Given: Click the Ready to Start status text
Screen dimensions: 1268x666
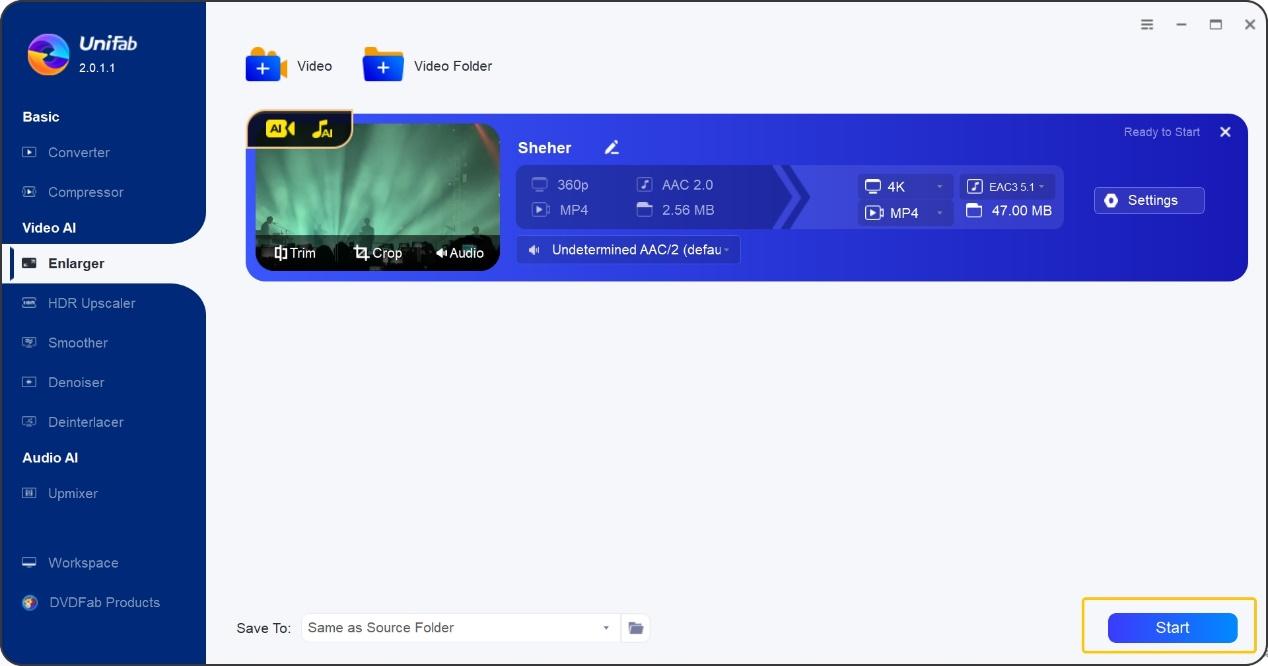Looking at the screenshot, I should pos(1162,132).
